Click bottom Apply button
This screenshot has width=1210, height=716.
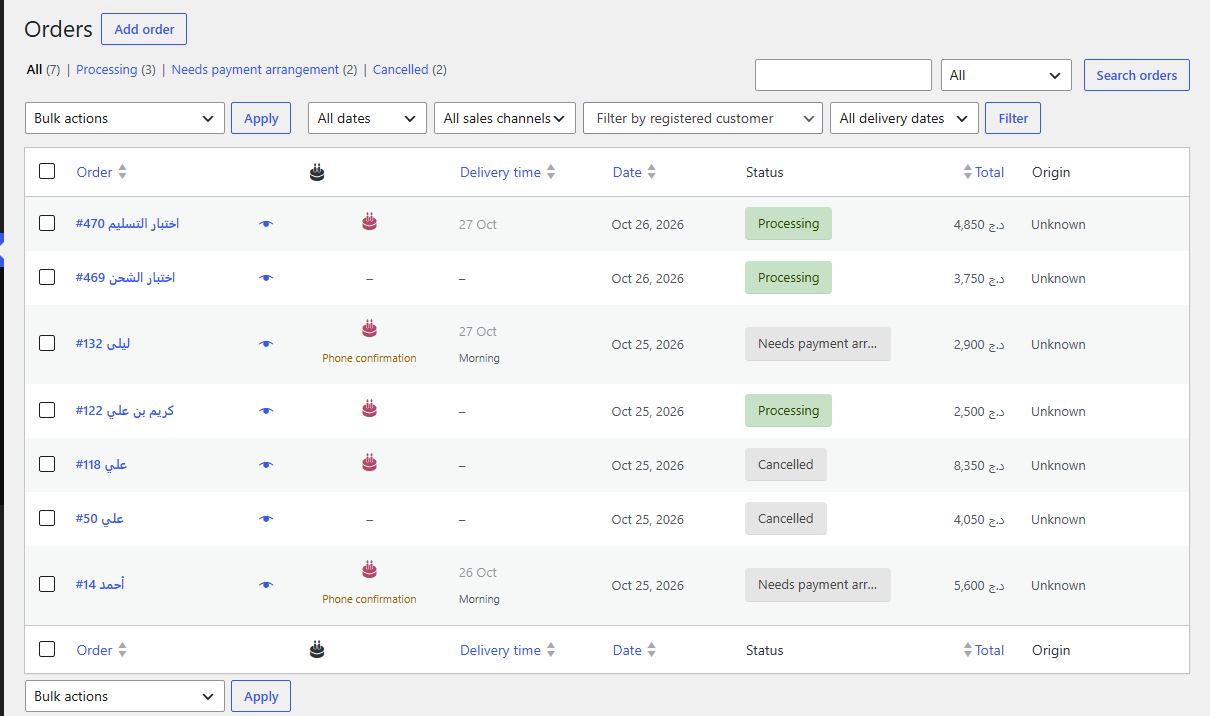tap(261, 696)
